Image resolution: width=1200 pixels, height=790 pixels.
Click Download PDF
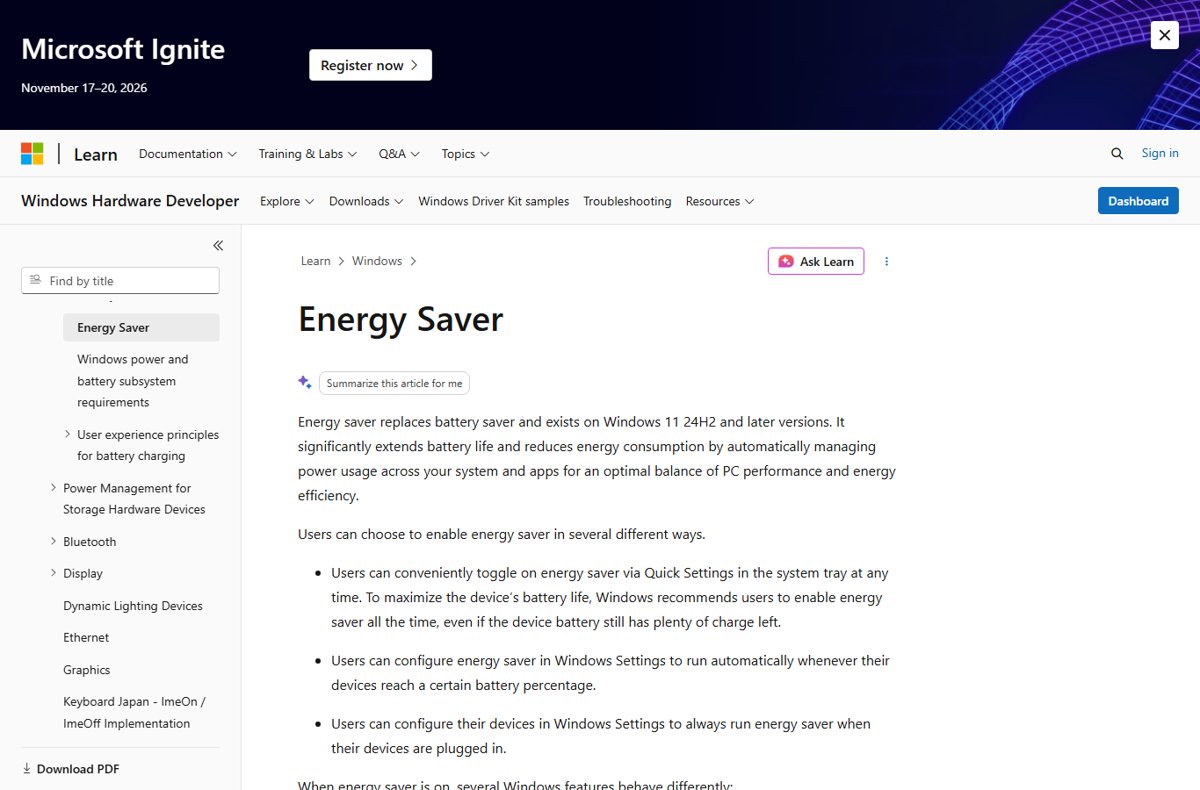coord(70,769)
